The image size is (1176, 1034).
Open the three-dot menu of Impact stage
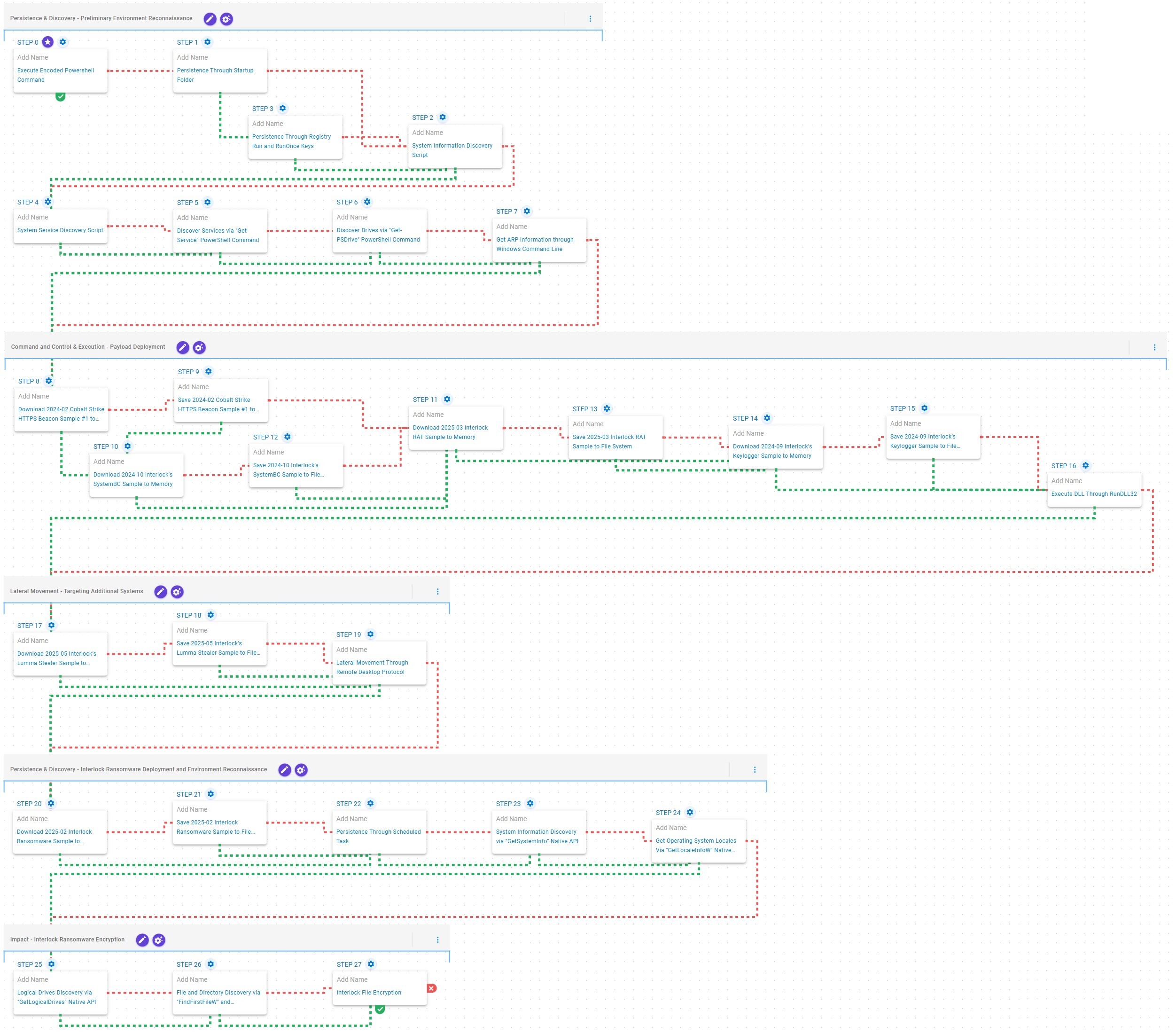pyautogui.click(x=437, y=940)
